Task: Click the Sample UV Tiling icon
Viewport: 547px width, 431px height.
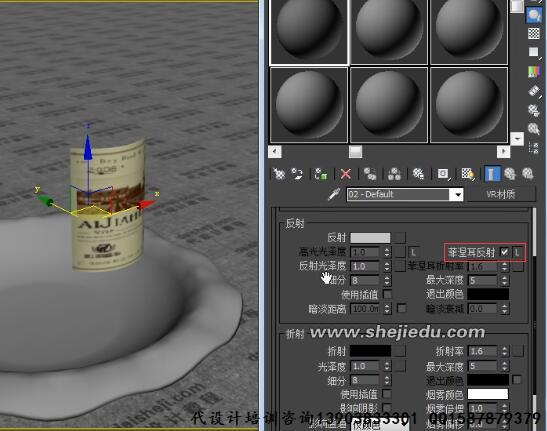Action: click(x=533, y=52)
